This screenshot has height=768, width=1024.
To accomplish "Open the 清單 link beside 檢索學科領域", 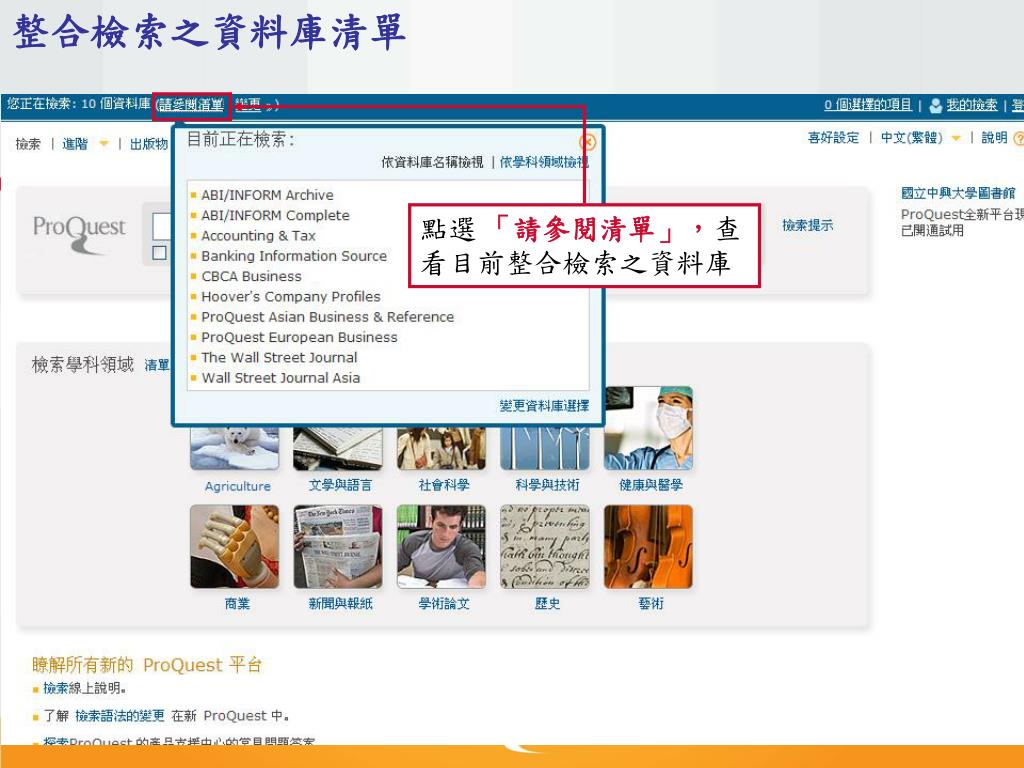I will click(157, 365).
